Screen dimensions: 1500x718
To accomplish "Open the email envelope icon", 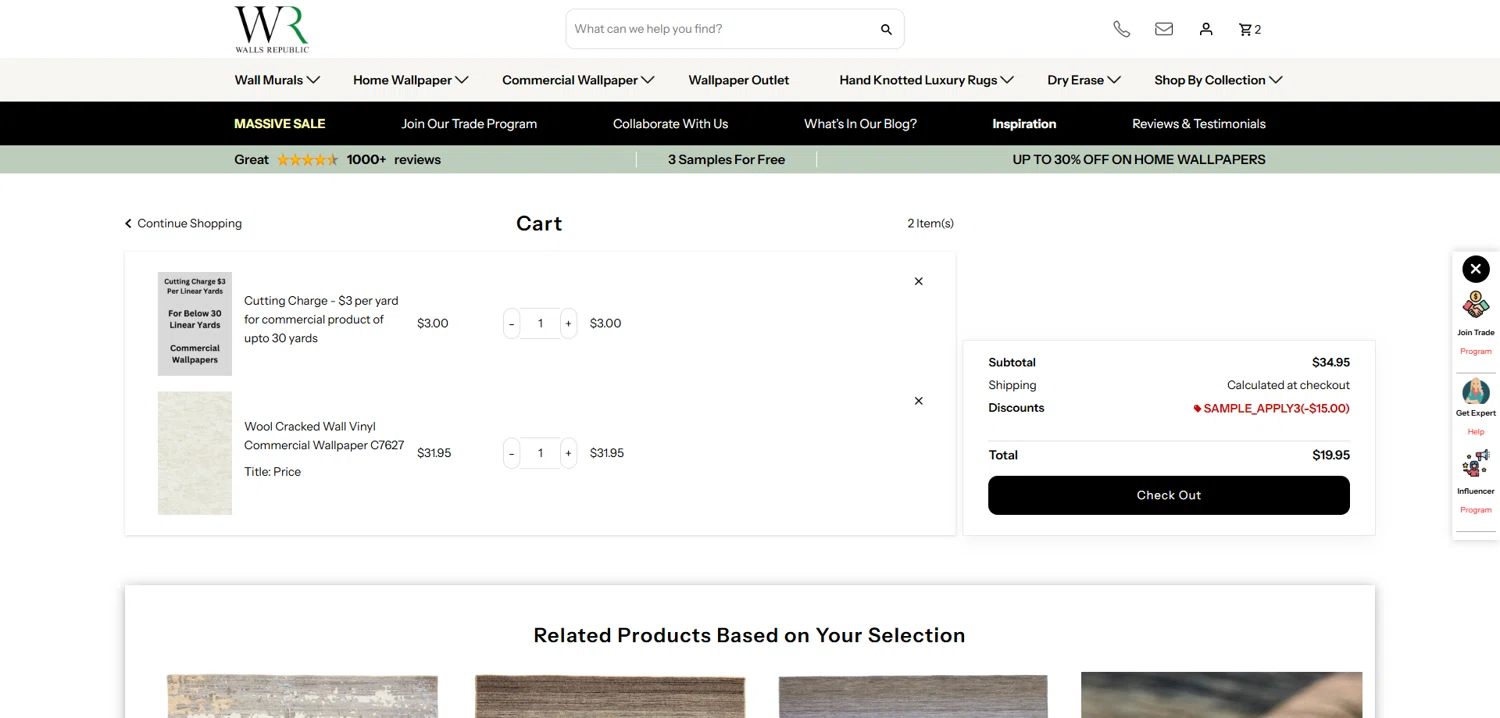I will 1164,29.
